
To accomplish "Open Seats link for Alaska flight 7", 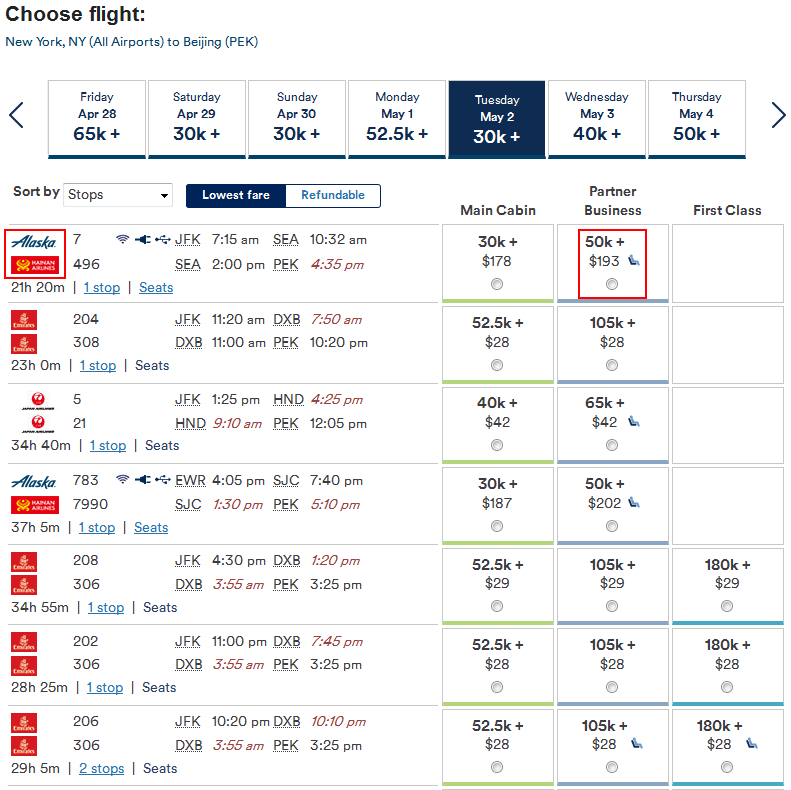I will pos(156,288).
